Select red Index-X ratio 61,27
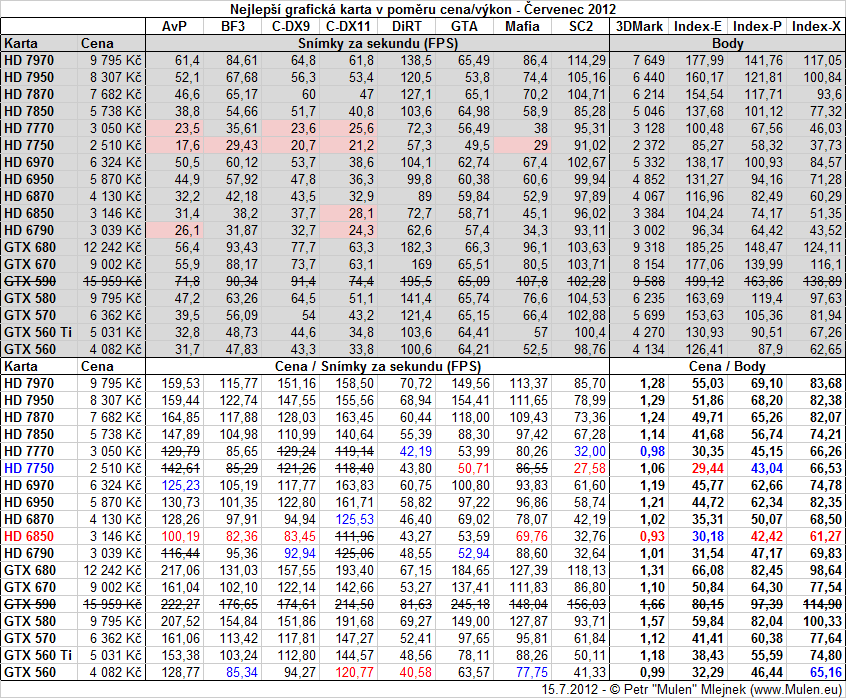The height and width of the screenshot is (698, 846). [826, 537]
